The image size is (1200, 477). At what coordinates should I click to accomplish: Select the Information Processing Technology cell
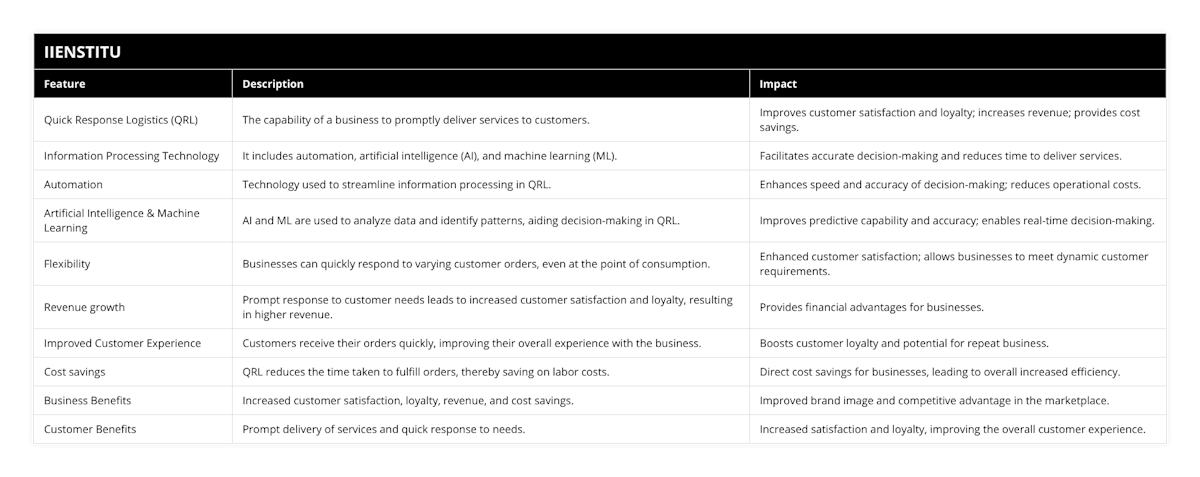point(131,156)
